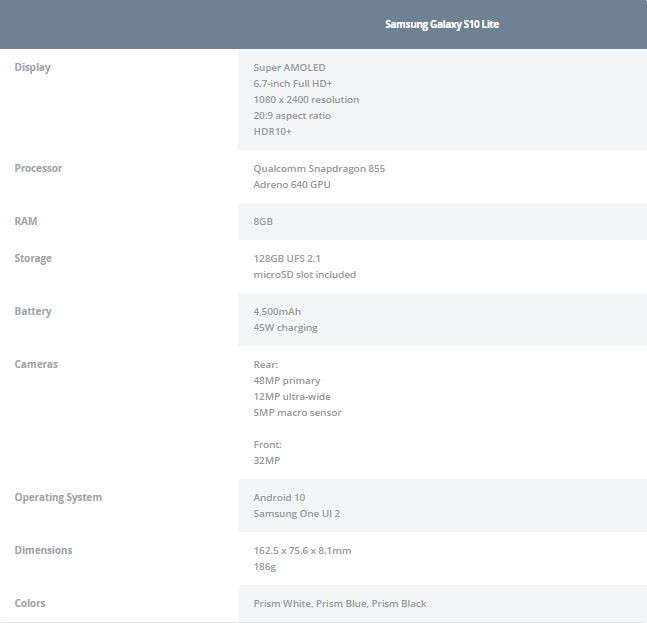
Task: Select the Display row label
Action: (x=32, y=67)
